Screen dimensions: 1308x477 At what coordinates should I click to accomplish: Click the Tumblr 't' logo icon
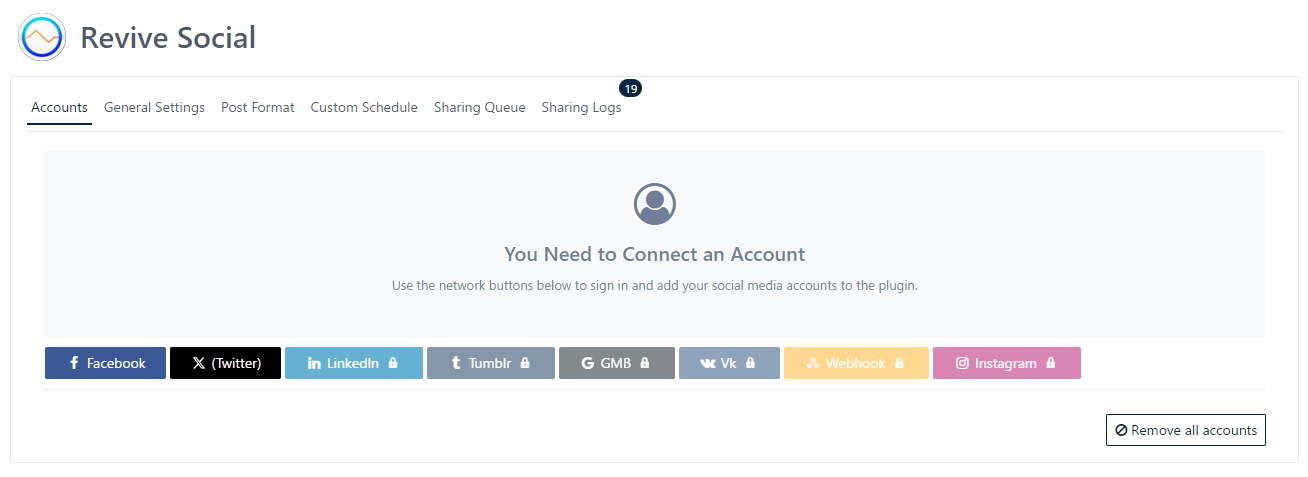[456, 363]
